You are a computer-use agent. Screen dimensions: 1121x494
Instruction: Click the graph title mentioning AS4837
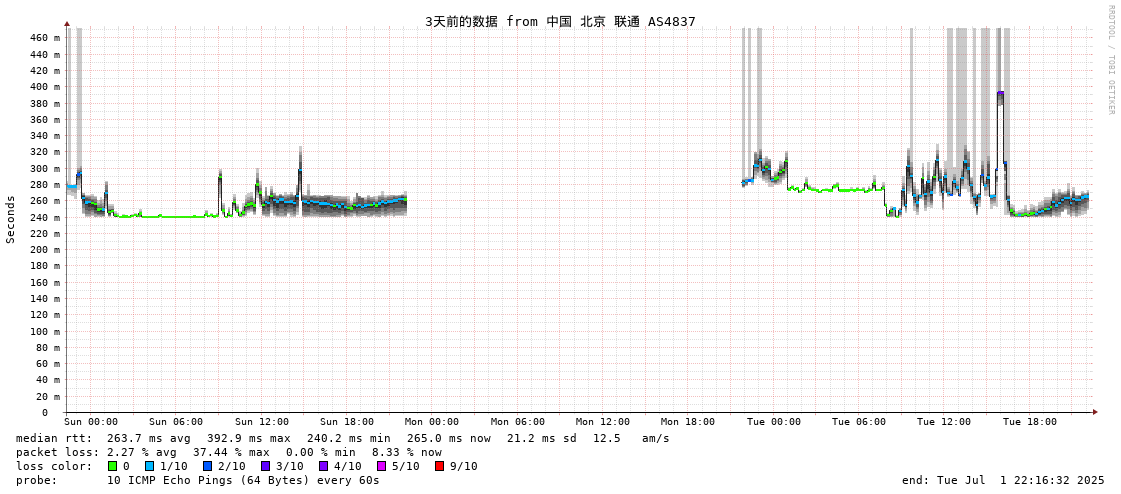[560, 21]
